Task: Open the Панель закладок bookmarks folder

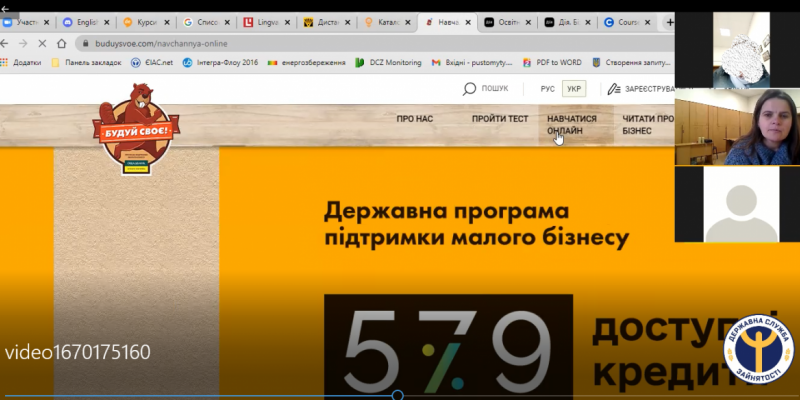Action: pos(86,62)
